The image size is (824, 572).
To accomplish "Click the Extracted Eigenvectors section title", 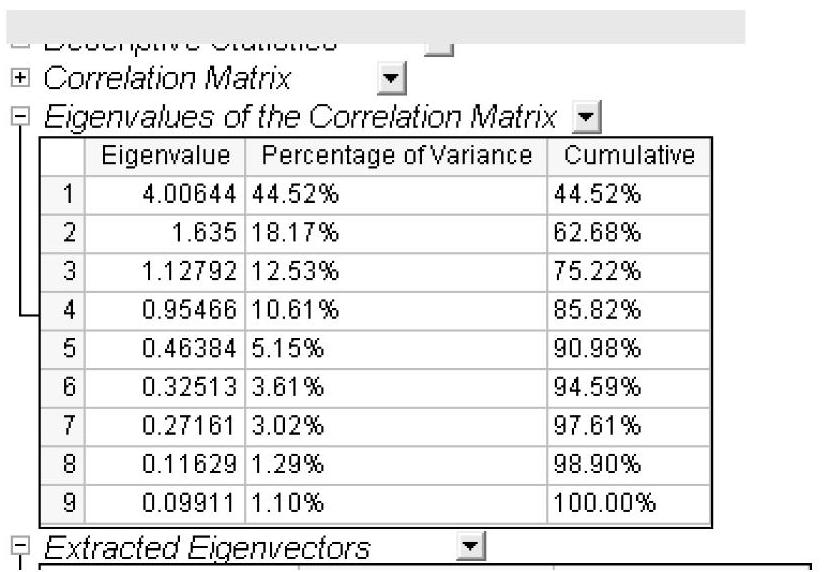I will (x=207, y=547).
